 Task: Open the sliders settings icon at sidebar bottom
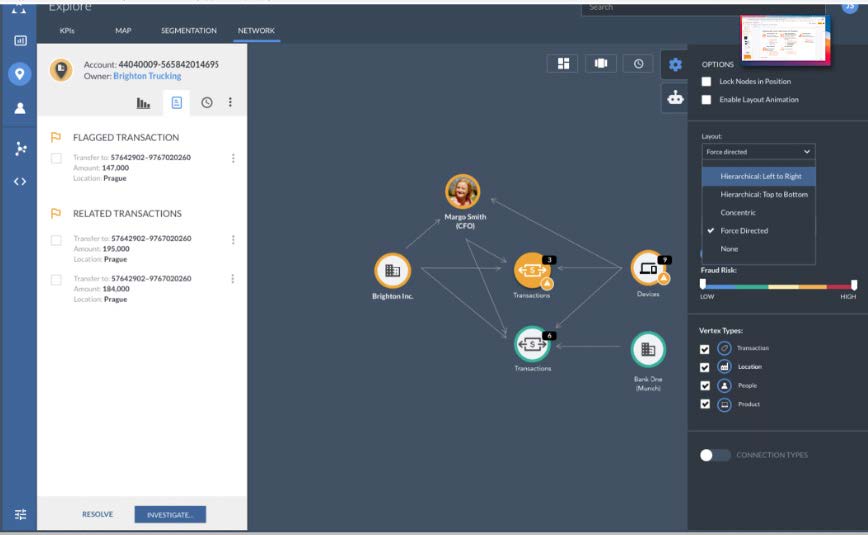(x=20, y=515)
